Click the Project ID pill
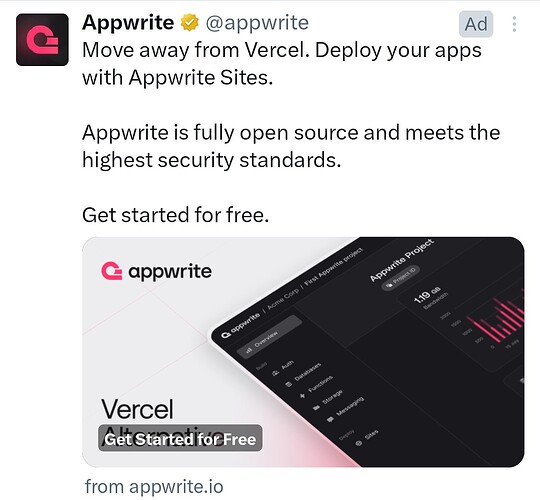This screenshot has height=500, width=540. click(401, 278)
